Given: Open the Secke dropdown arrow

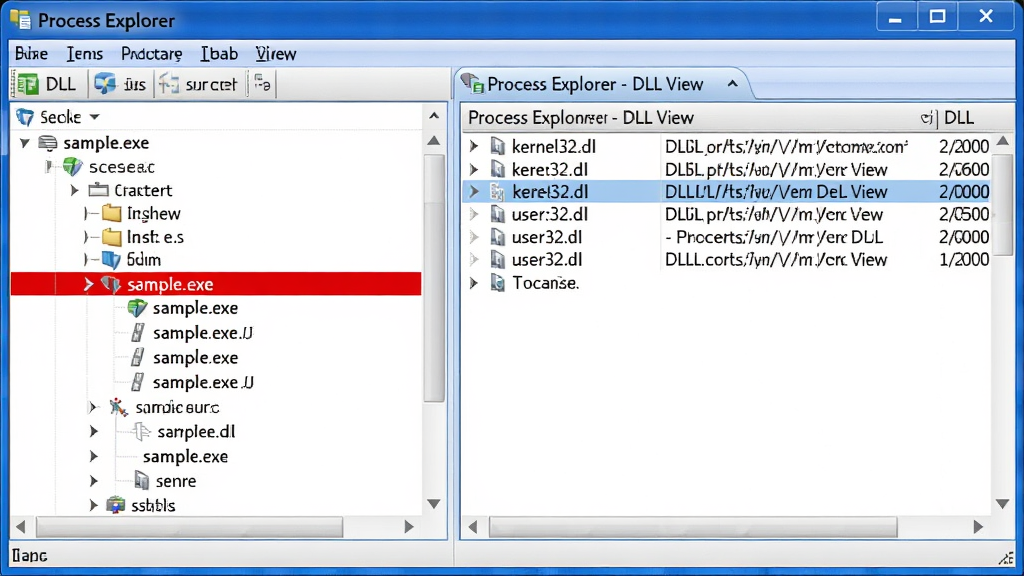Looking at the screenshot, I should (x=95, y=117).
